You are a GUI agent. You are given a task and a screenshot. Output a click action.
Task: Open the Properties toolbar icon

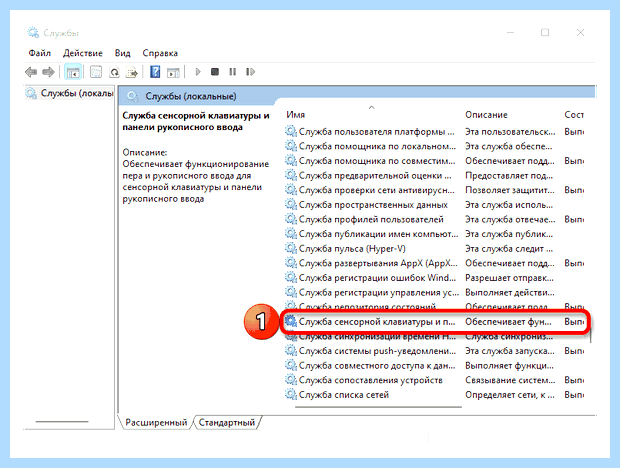pos(96,72)
